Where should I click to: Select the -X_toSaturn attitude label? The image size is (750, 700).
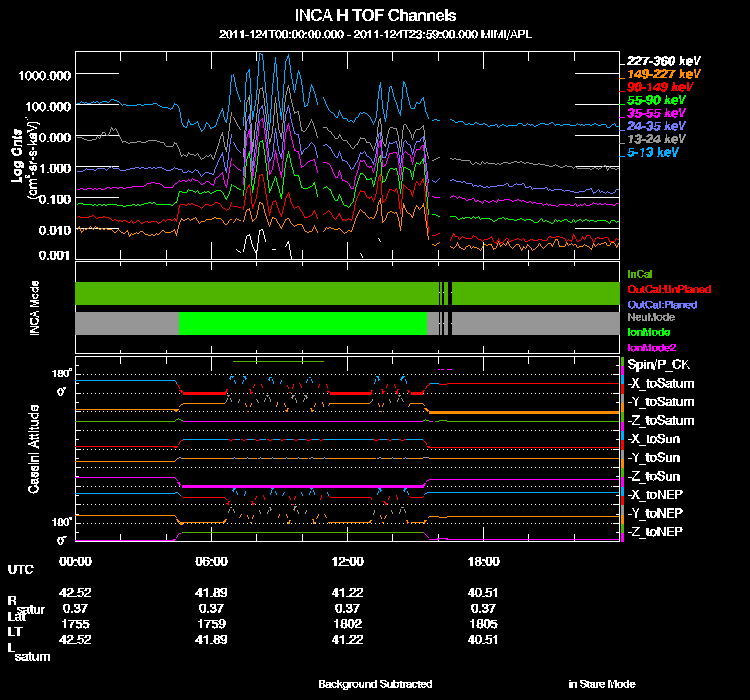660,384
